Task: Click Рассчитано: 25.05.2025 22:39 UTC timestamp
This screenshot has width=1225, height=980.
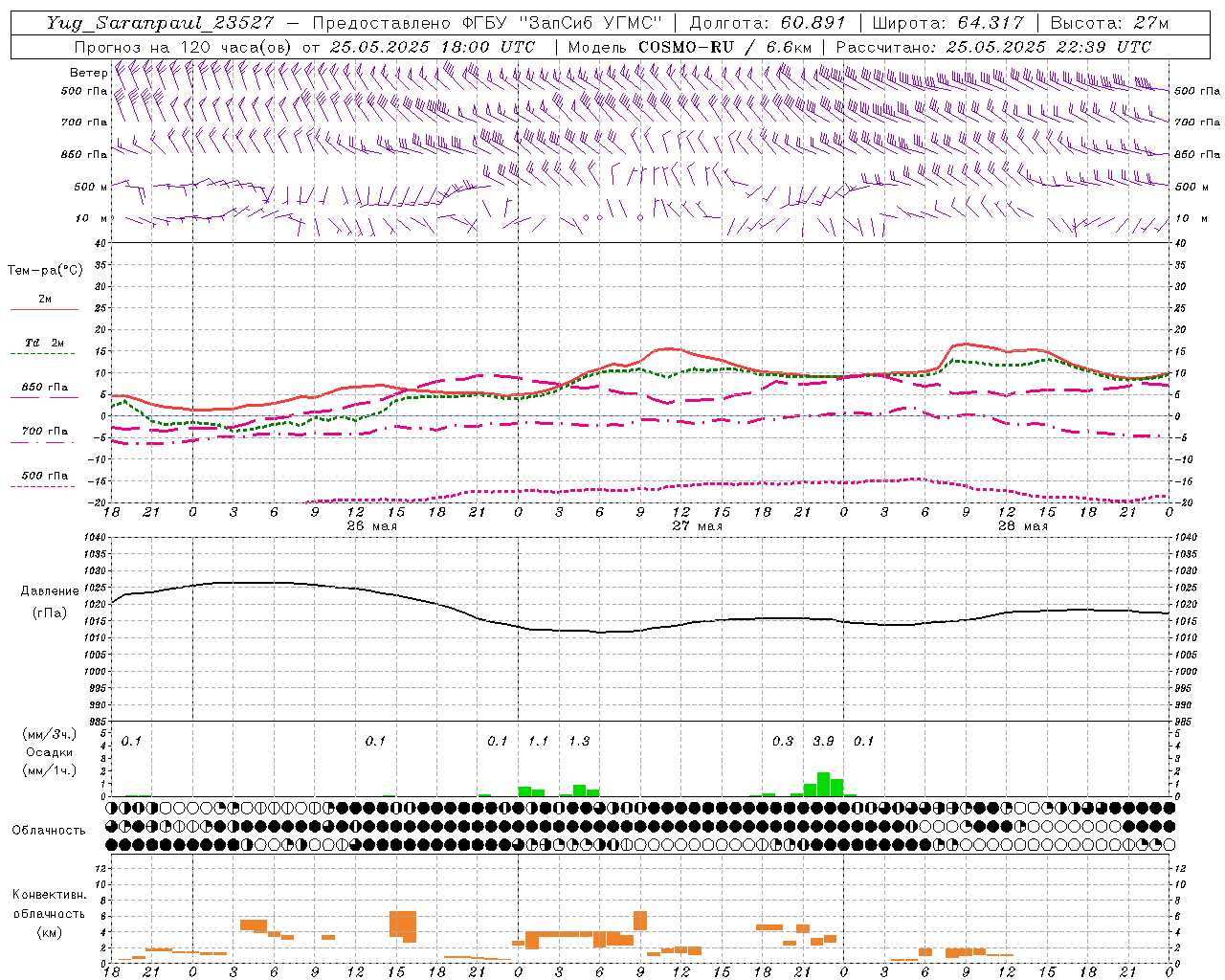Action: 993,47
